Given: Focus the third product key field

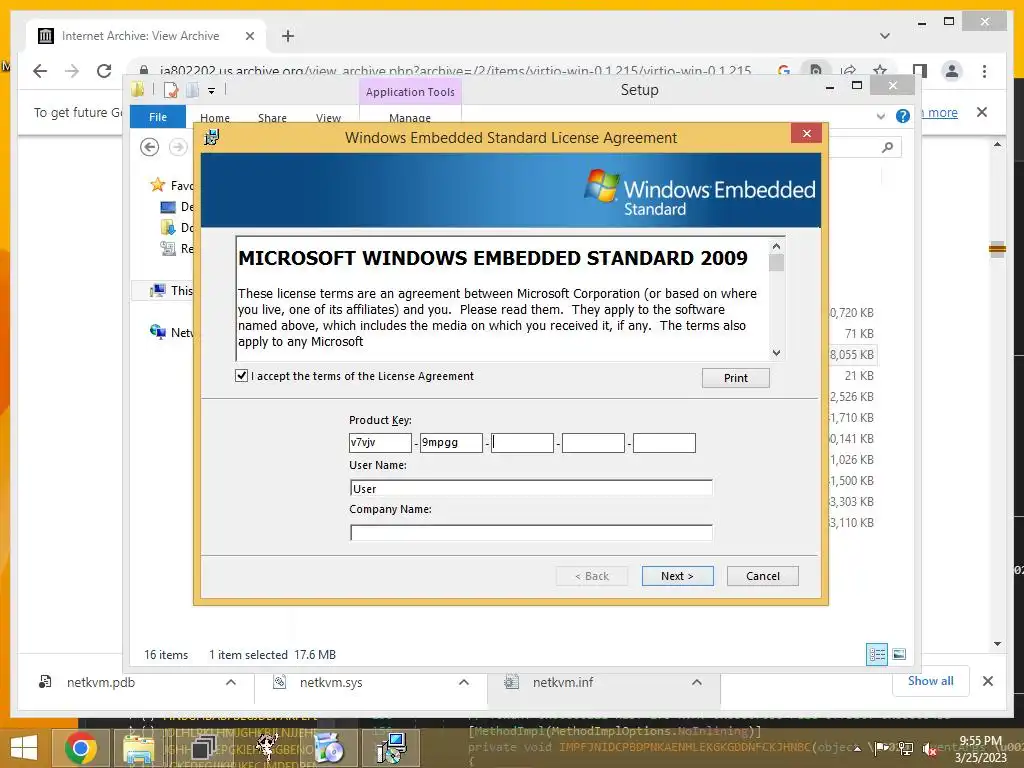Looking at the screenshot, I should pyautogui.click(x=522, y=443).
